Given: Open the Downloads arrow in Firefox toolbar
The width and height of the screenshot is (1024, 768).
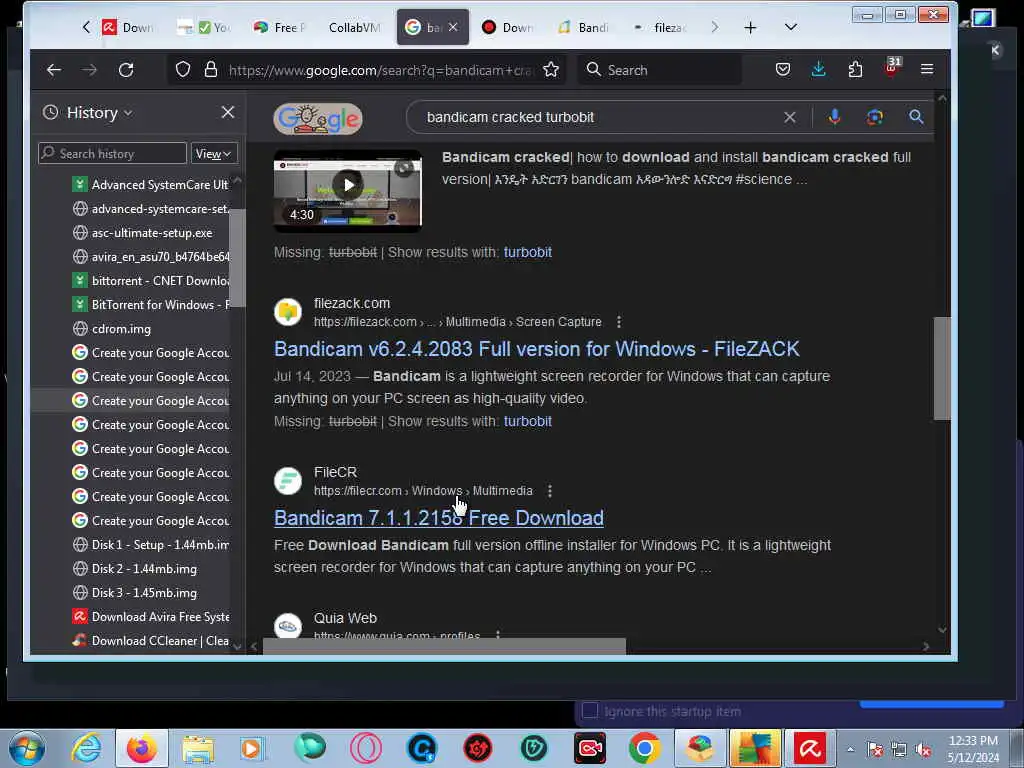Looking at the screenshot, I should click(x=818, y=69).
